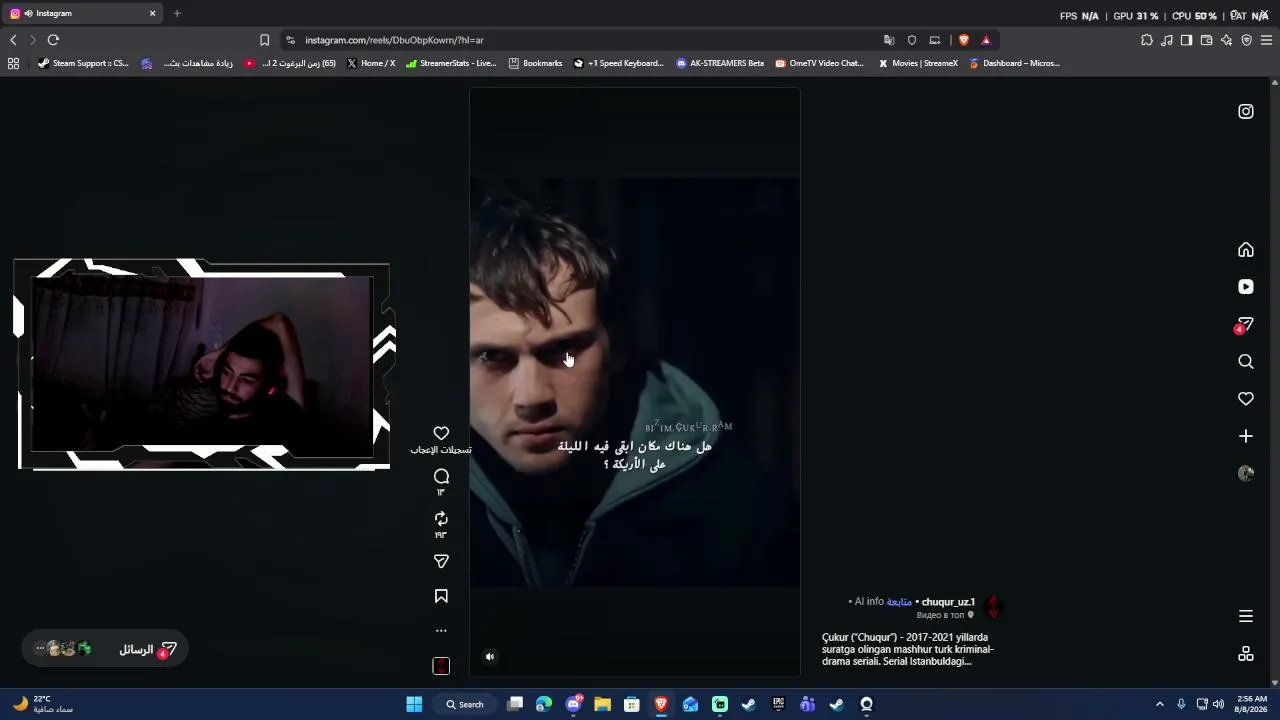The width and height of the screenshot is (1280, 720).
Task: Open the Brave Wallet icon
Action: tap(1206, 40)
